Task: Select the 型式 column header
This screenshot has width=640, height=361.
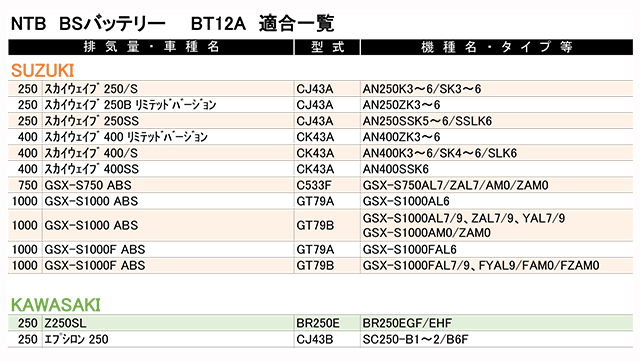Action: (327, 47)
